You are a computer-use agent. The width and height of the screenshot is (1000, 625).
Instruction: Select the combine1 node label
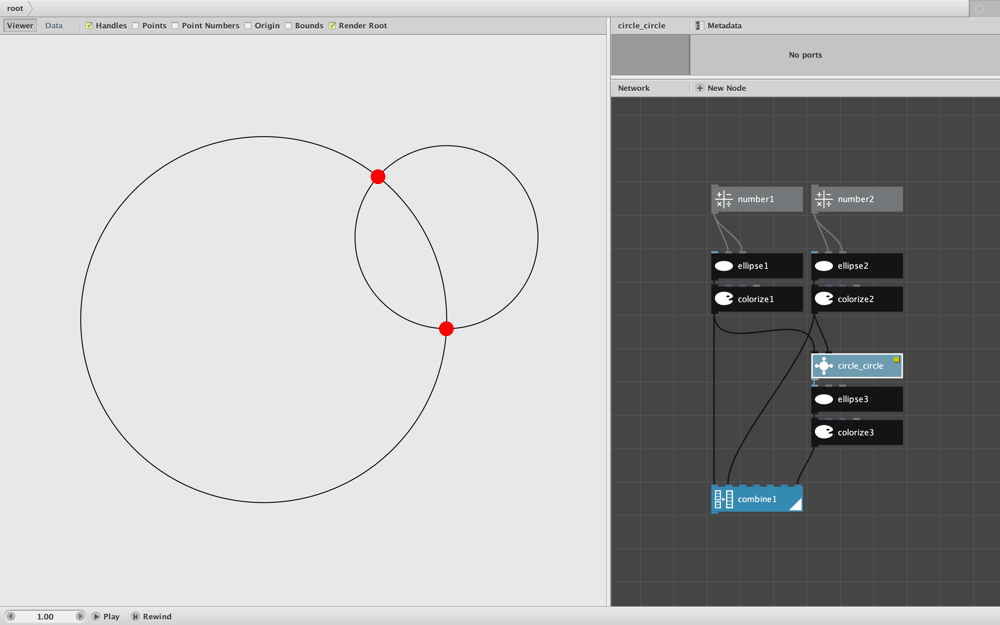pos(757,499)
